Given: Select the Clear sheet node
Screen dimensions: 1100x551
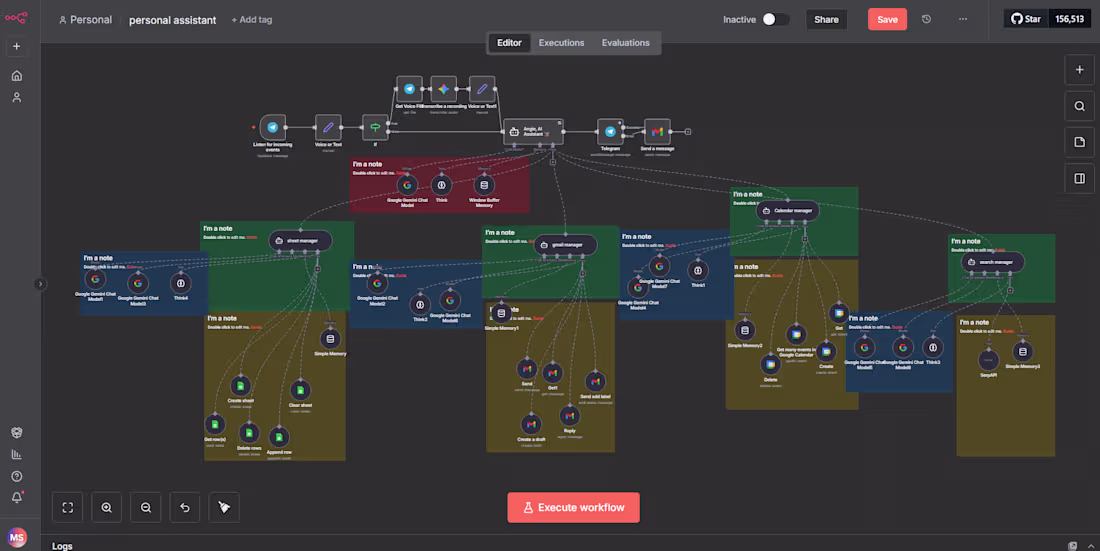Looking at the screenshot, I should (300, 390).
